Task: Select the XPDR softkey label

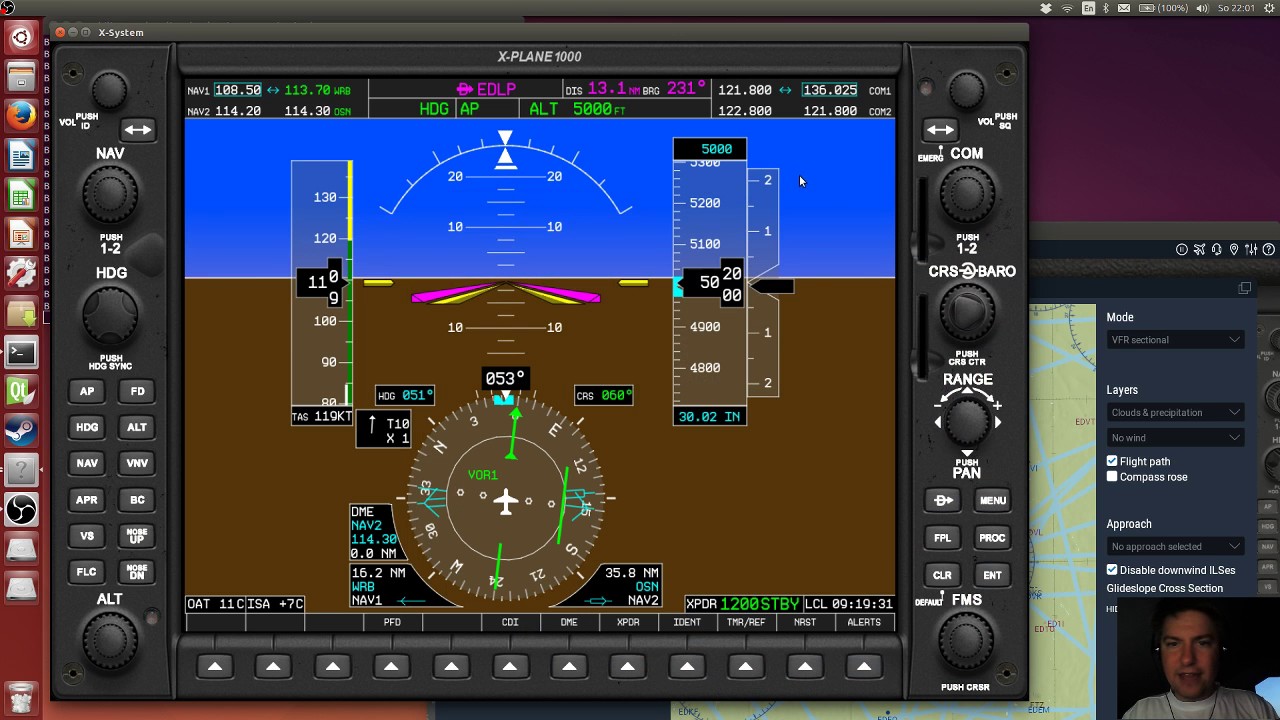Action: click(628, 622)
